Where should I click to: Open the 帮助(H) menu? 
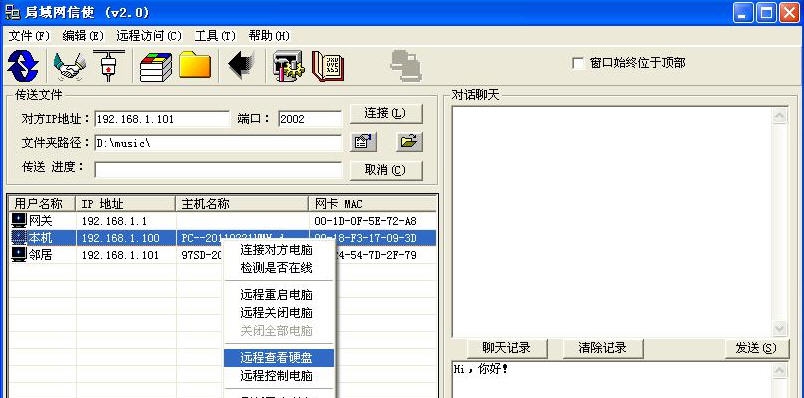tap(269, 36)
